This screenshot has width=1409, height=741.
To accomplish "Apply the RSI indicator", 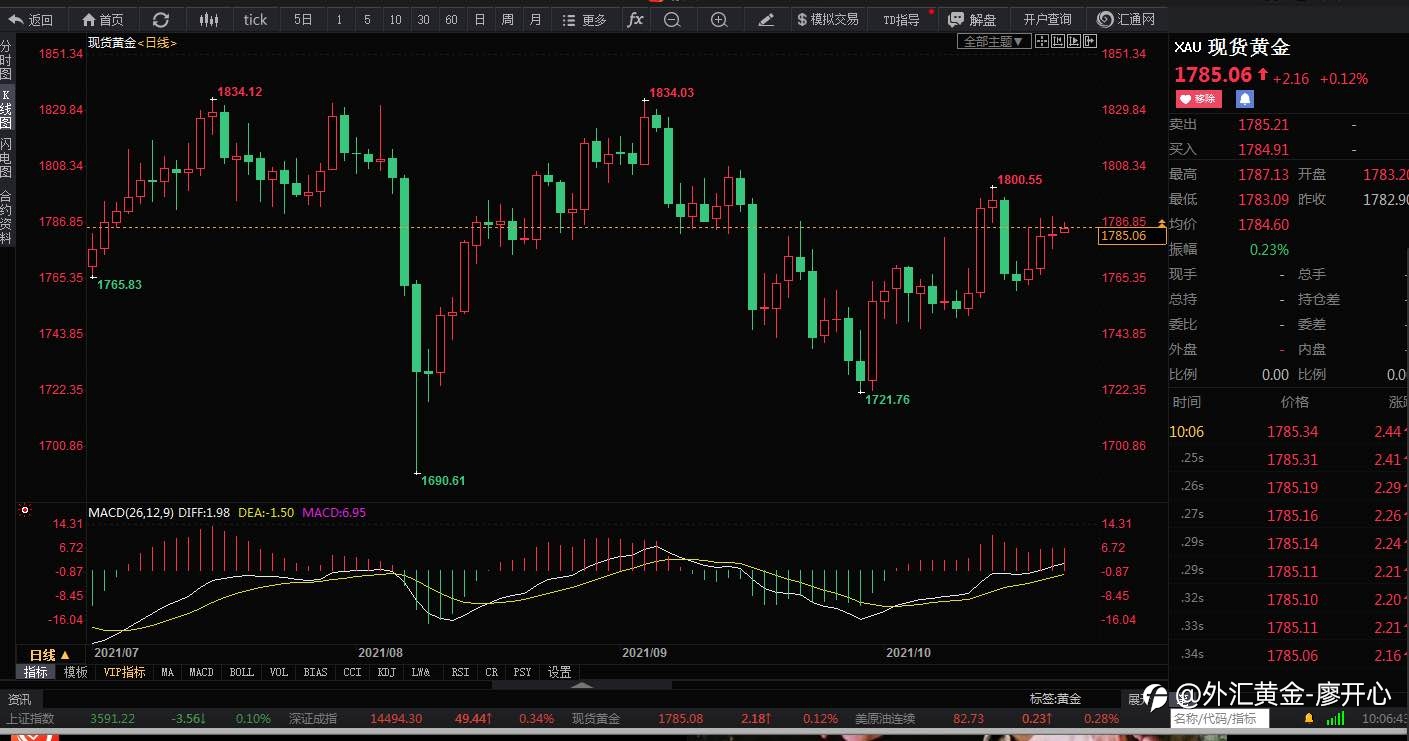I will (x=460, y=672).
